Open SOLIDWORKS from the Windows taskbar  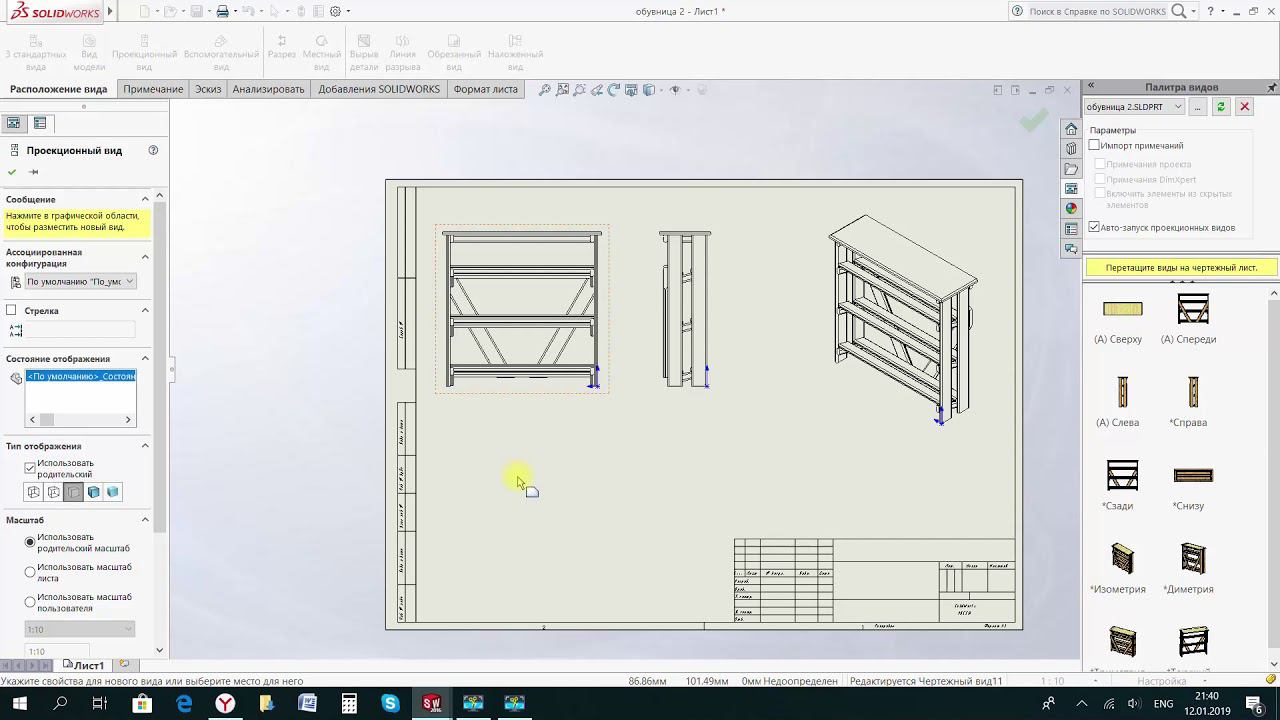pyautogui.click(x=431, y=703)
